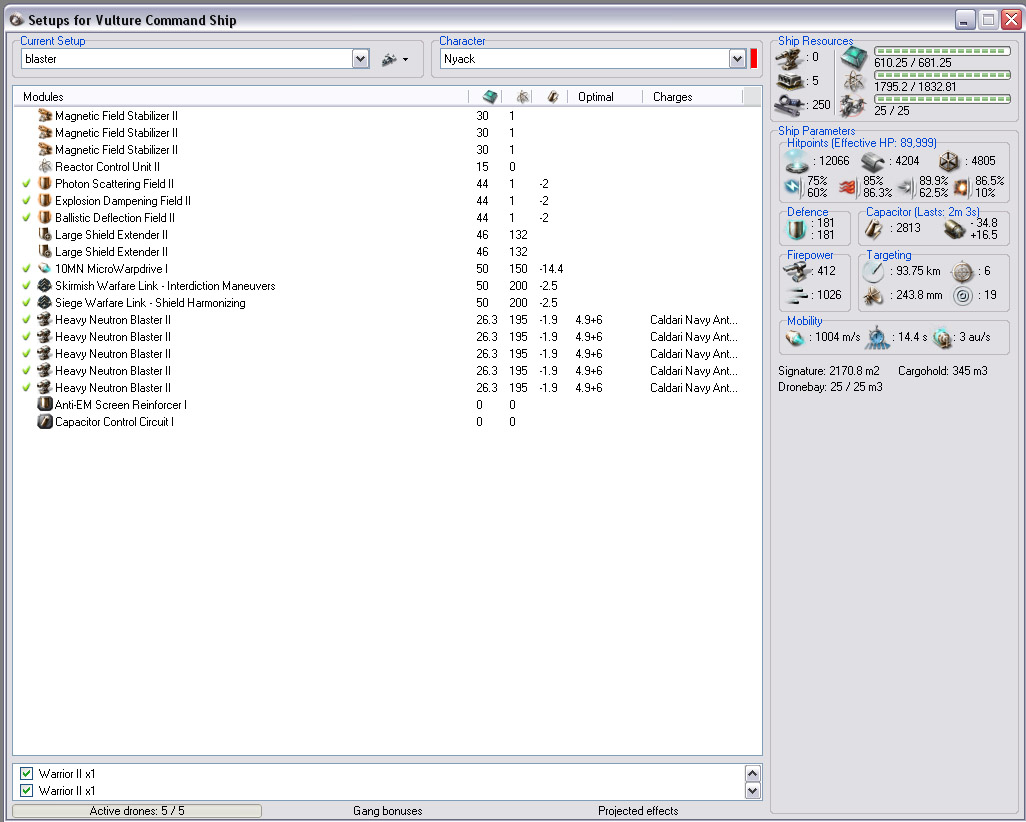Open the Character dropdown arrow

pyautogui.click(x=737, y=59)
